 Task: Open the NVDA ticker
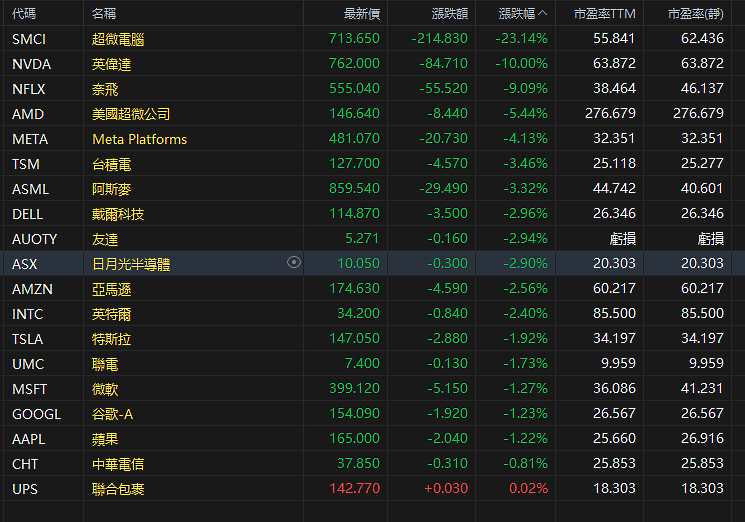coord(31,64)
